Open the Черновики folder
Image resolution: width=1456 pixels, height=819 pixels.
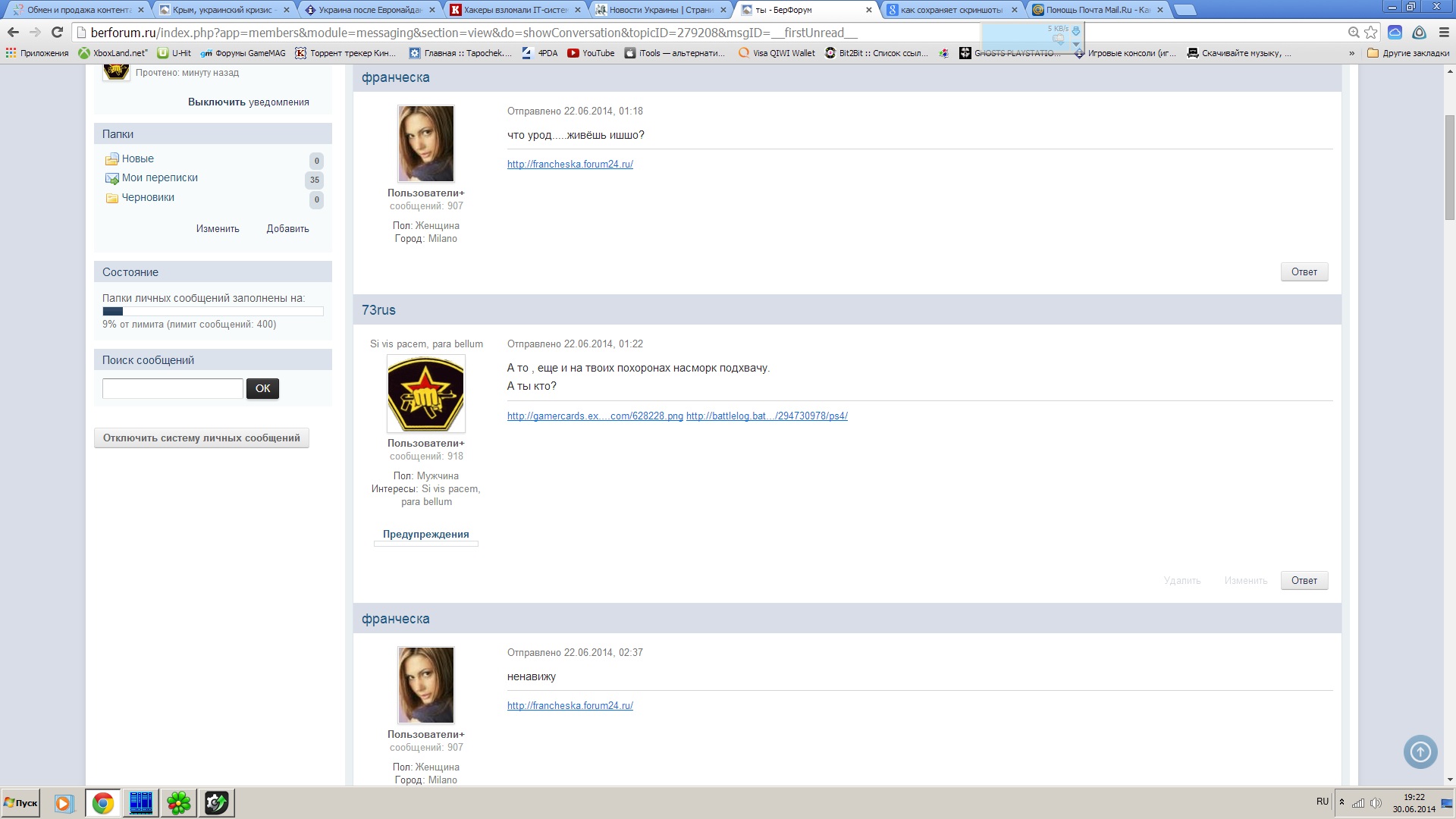[148, 197]
